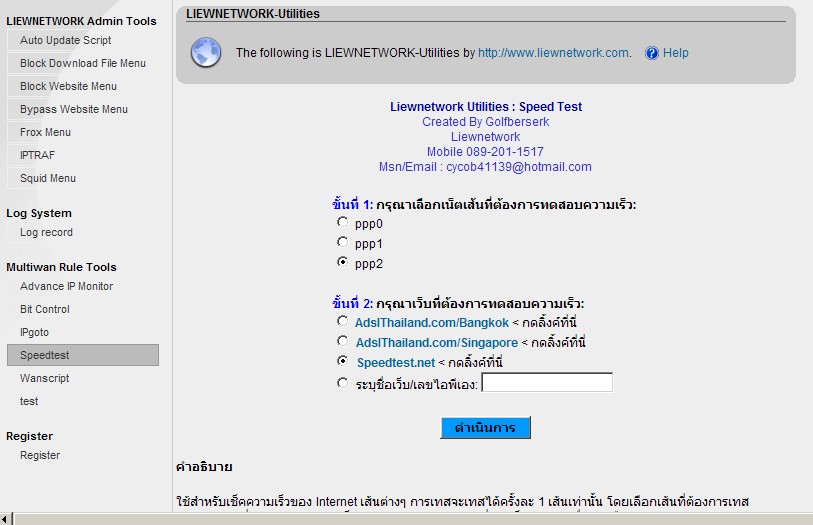The width and height of the screenshot is (813, 525).
Task: Select the highlighted Speedtest sidebar item
Action: 83,355
